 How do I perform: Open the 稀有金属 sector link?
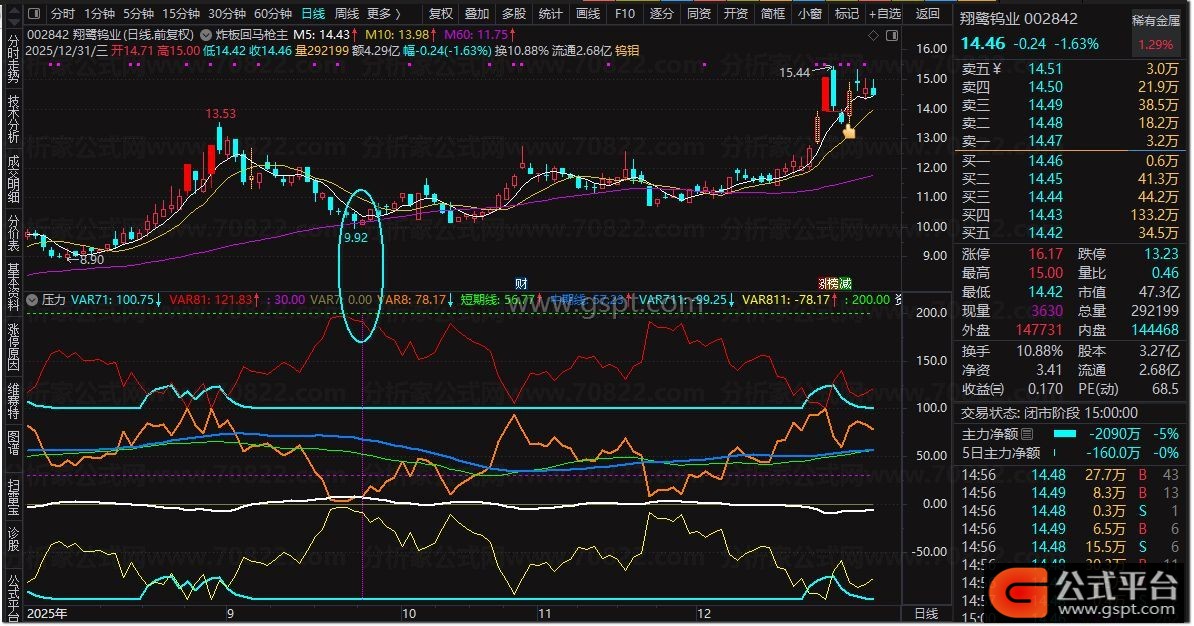point(1155,21)
